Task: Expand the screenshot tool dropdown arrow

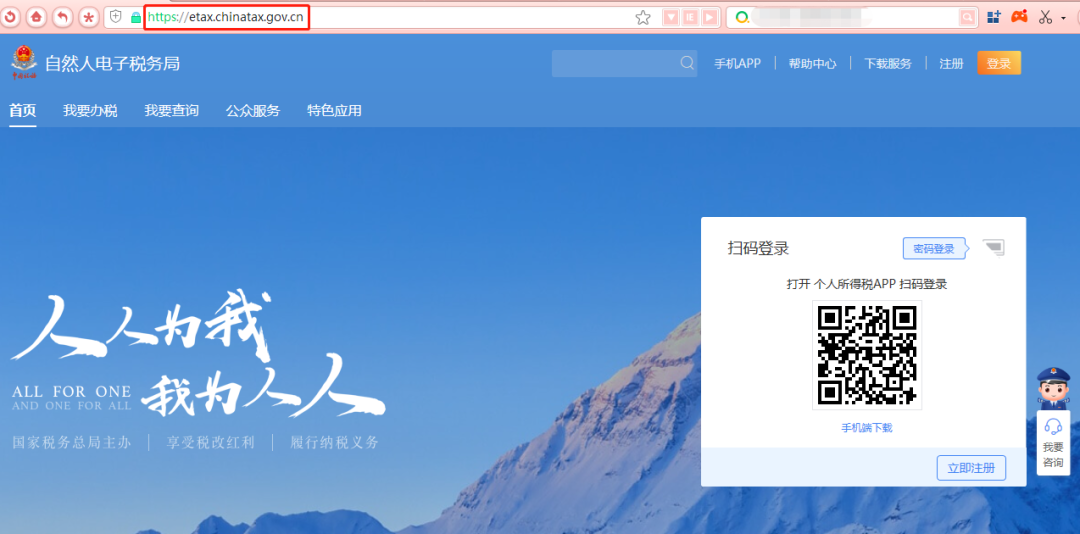Action: coord(1063,19)
